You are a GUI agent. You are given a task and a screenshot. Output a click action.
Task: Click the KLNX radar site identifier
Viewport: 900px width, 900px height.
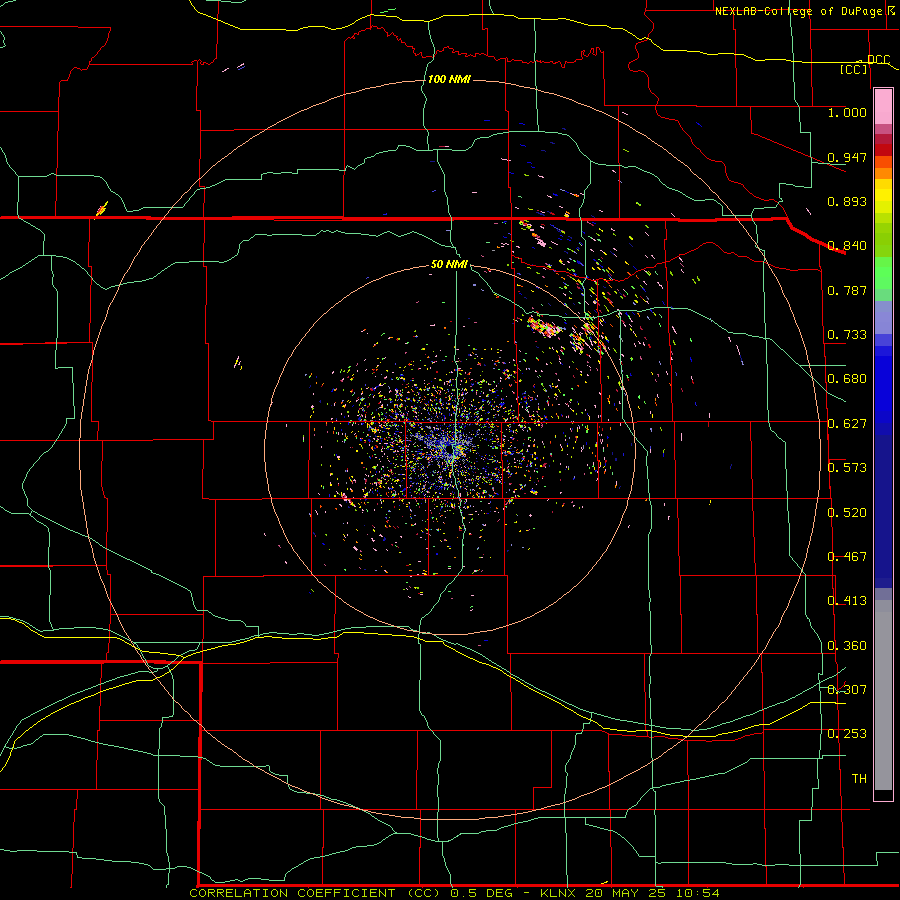click(558, 893)
